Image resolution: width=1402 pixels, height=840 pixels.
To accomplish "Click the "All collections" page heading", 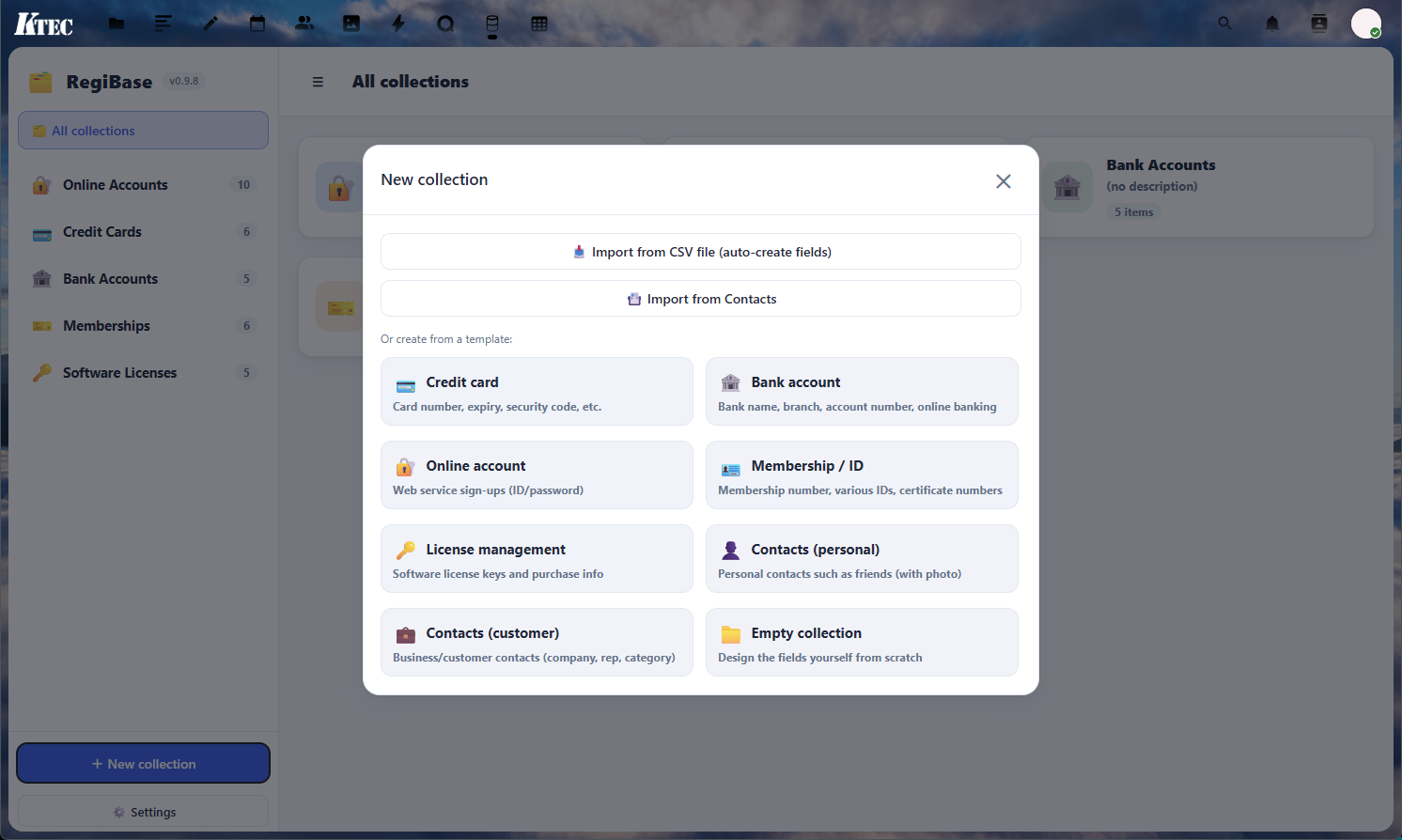I will 411,82.
